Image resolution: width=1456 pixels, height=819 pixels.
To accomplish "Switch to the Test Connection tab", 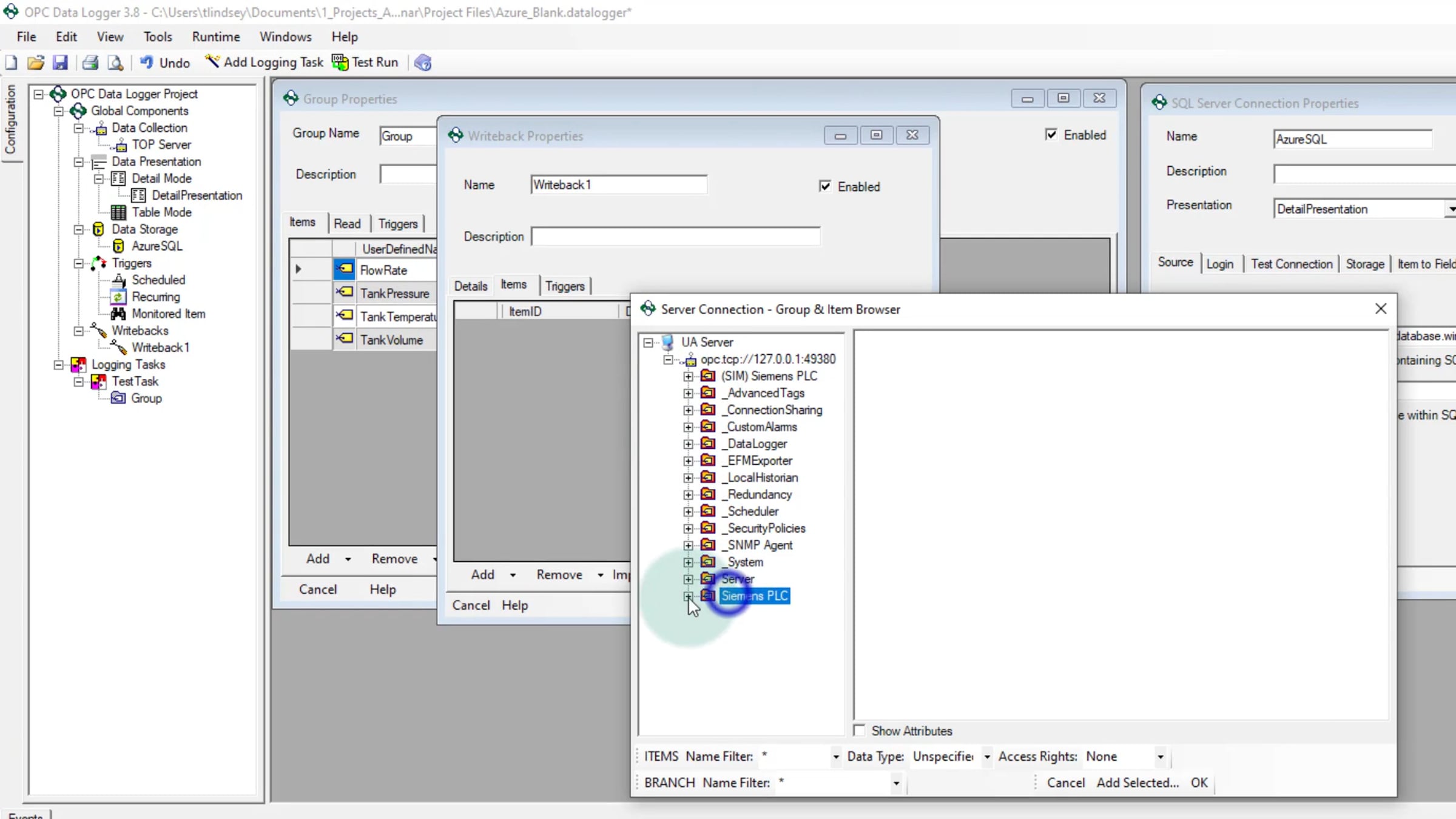I will coord(1291,264).
